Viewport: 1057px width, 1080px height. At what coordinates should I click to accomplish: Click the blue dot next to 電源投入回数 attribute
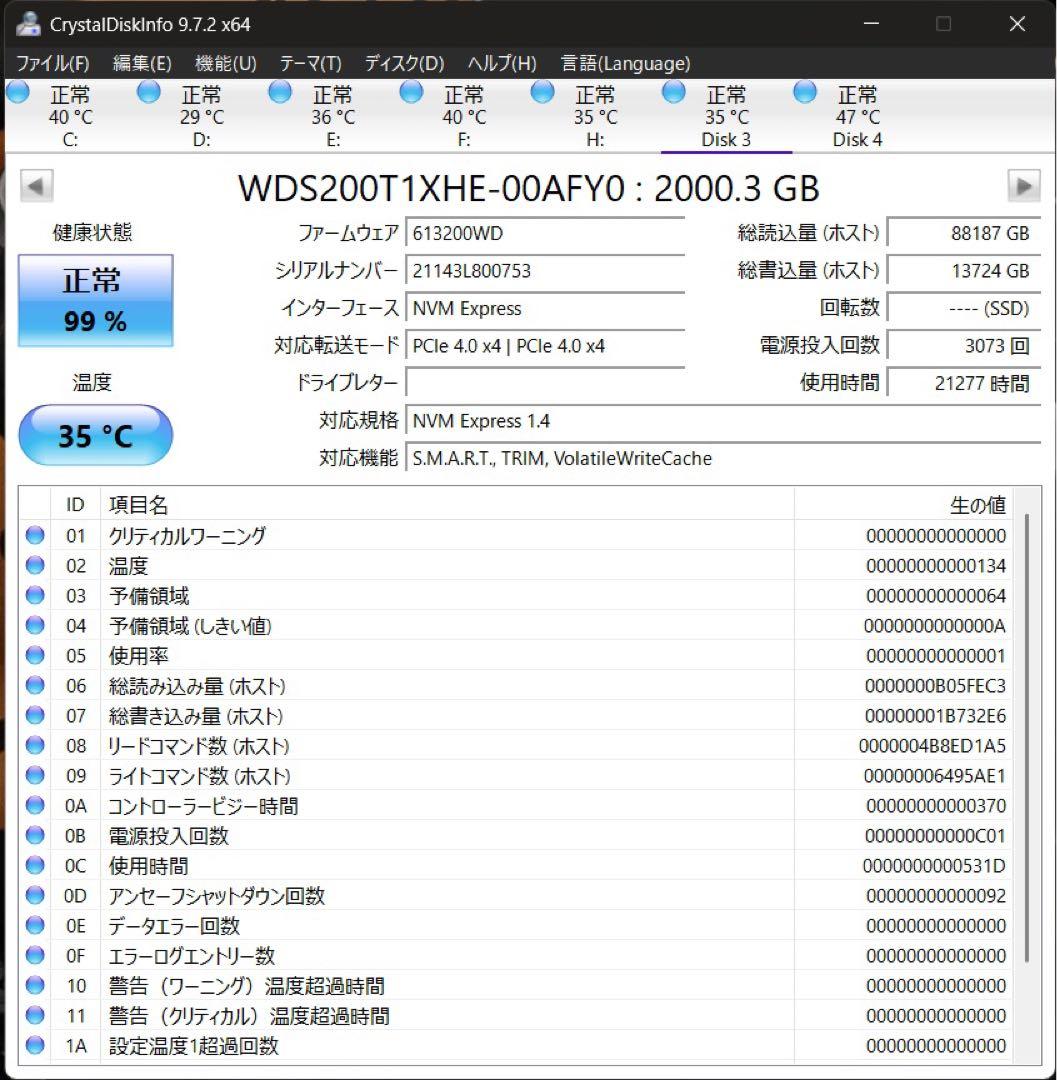35,836
